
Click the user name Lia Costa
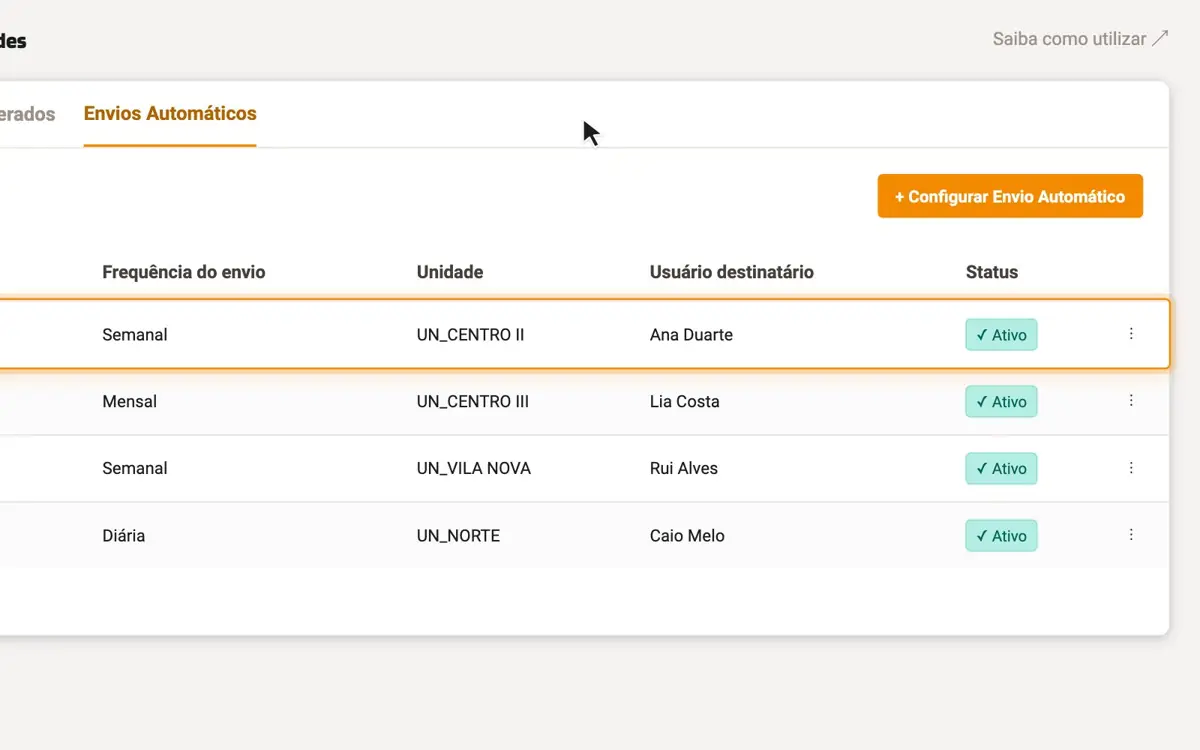685,402
